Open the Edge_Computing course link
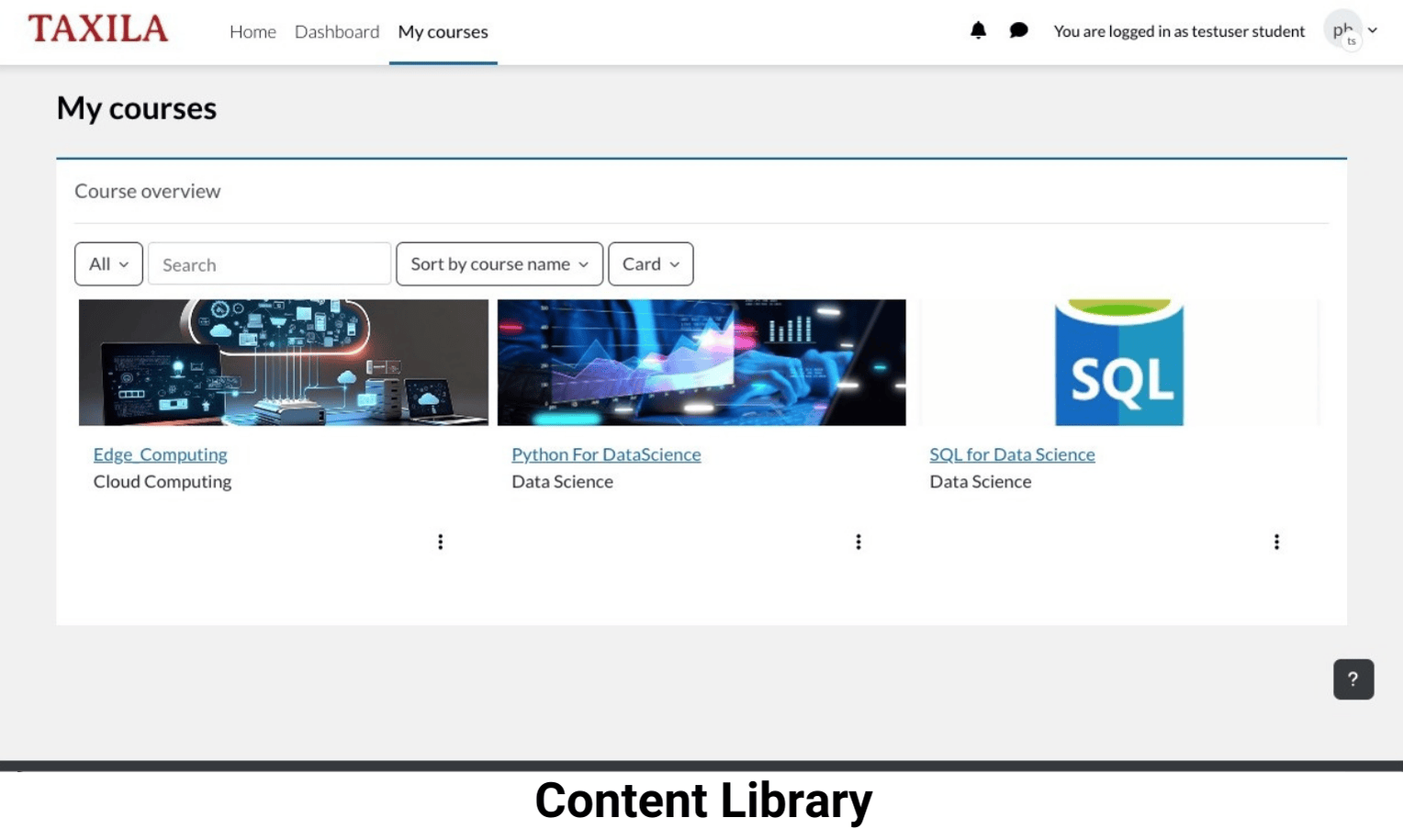The width and height of the screenshot is (1403, 840). (x=160, y=454)
